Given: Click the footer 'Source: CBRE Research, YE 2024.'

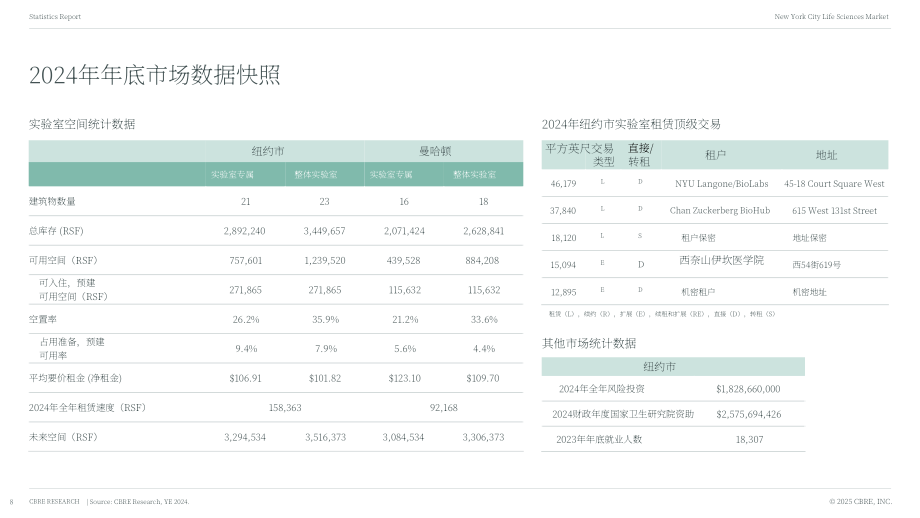Looking at the screenshot, I should [x=139, y=502].
